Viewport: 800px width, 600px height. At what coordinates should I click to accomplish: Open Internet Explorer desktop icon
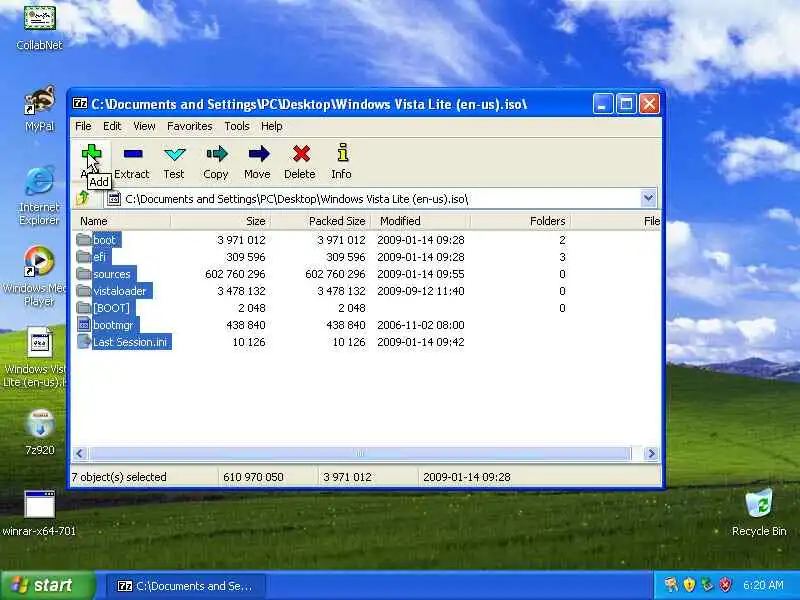pyautogui.click(x=39, y=196)
